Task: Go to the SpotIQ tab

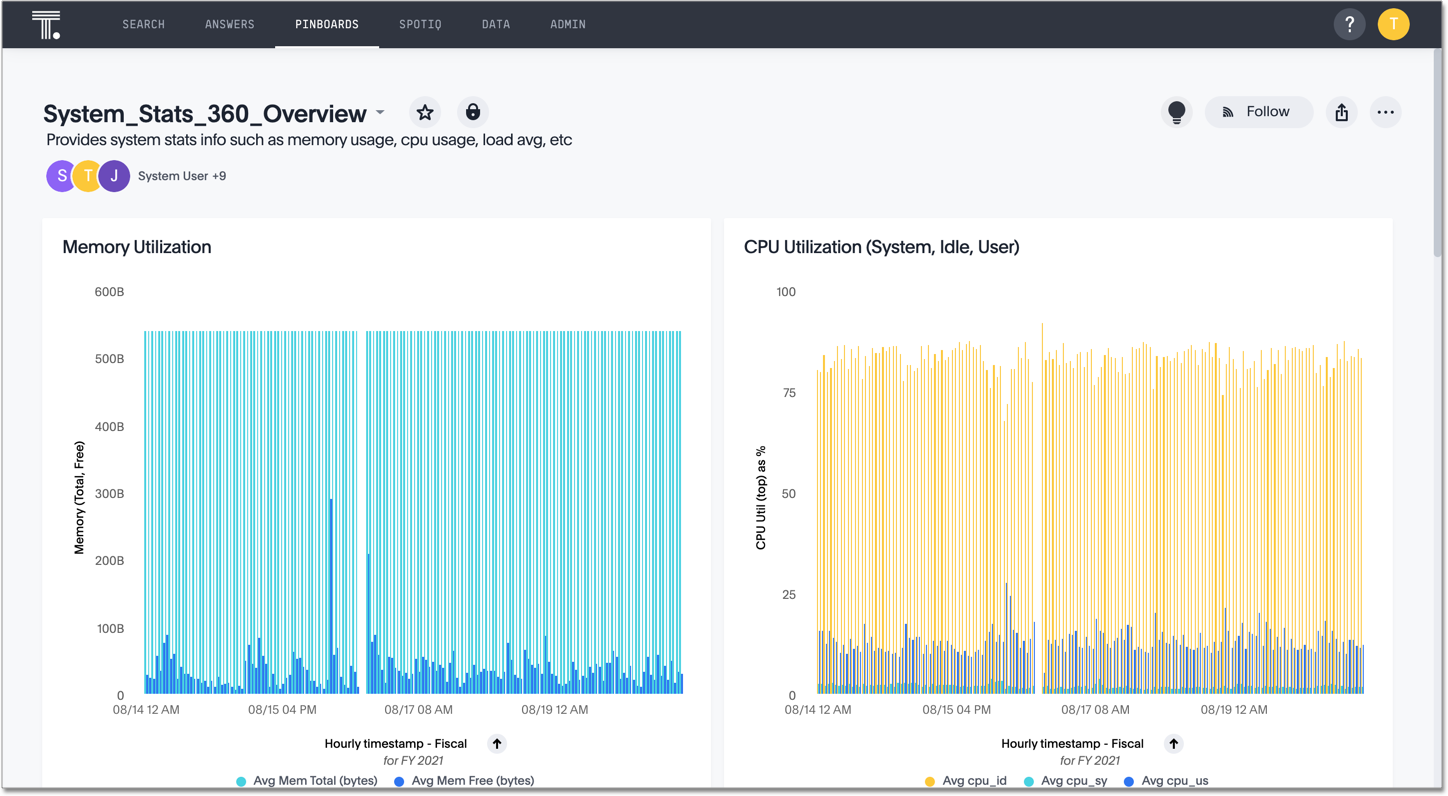Action: coord(420,24)
